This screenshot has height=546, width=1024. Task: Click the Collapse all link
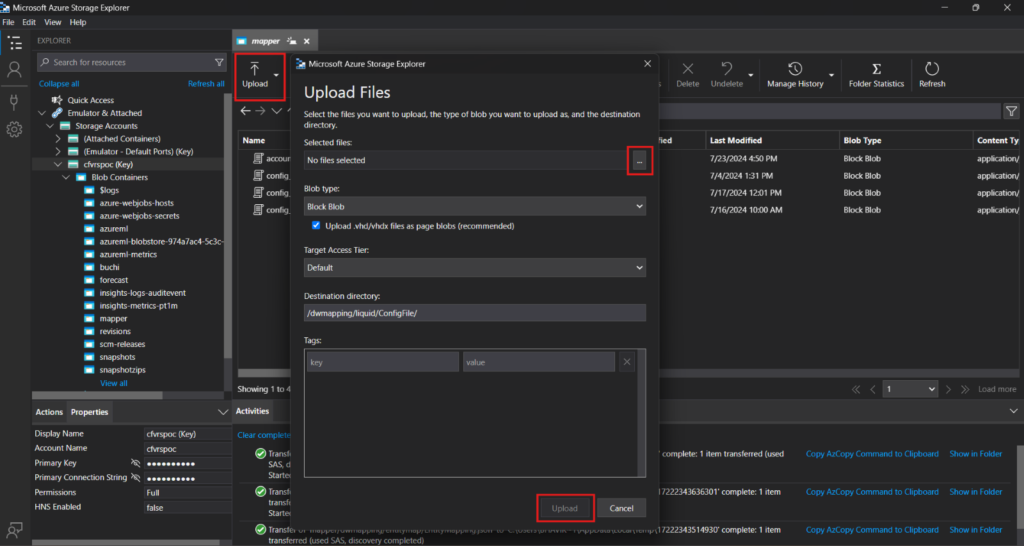tap(59, 84)
